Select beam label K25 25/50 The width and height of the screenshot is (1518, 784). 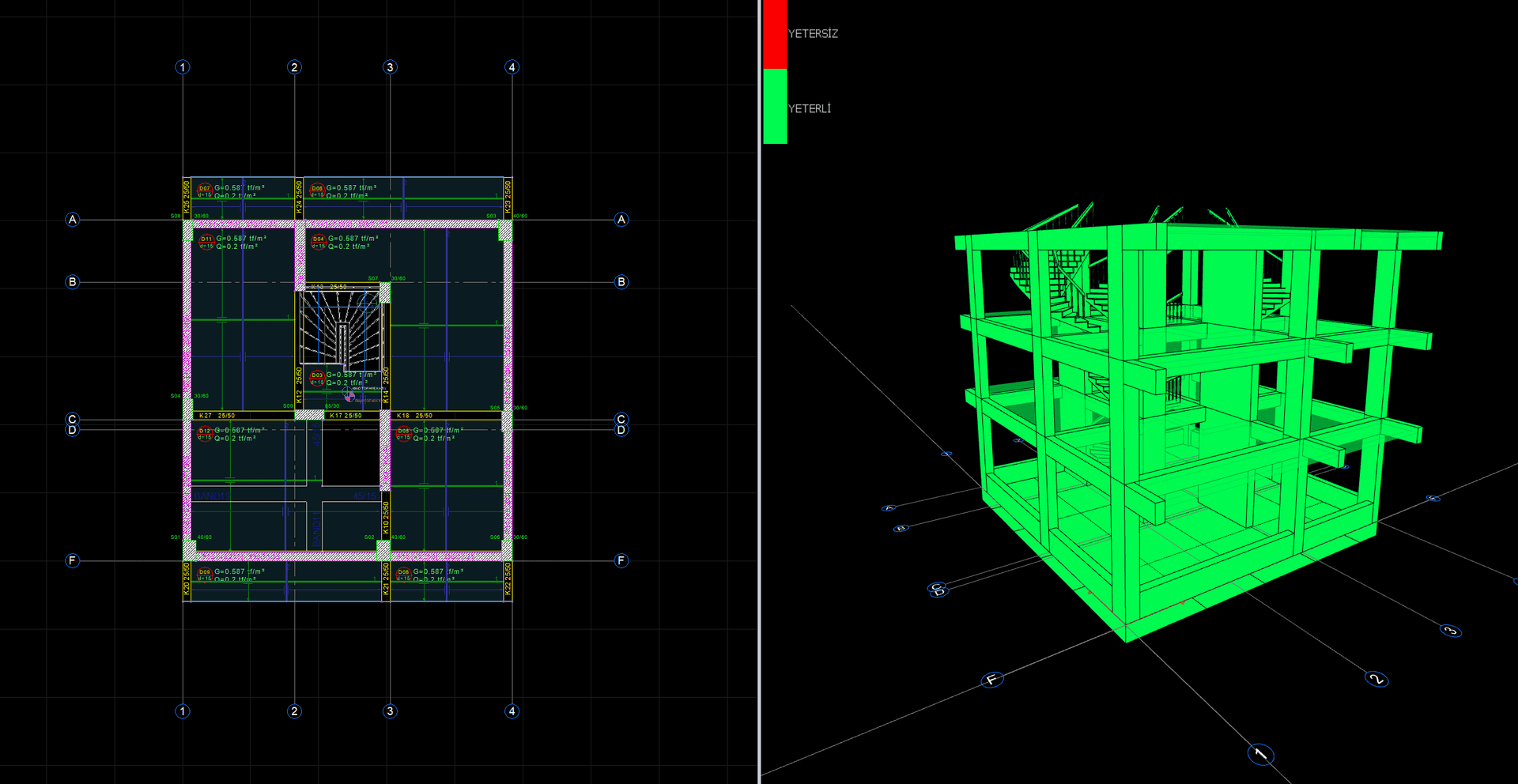point(187,197)
